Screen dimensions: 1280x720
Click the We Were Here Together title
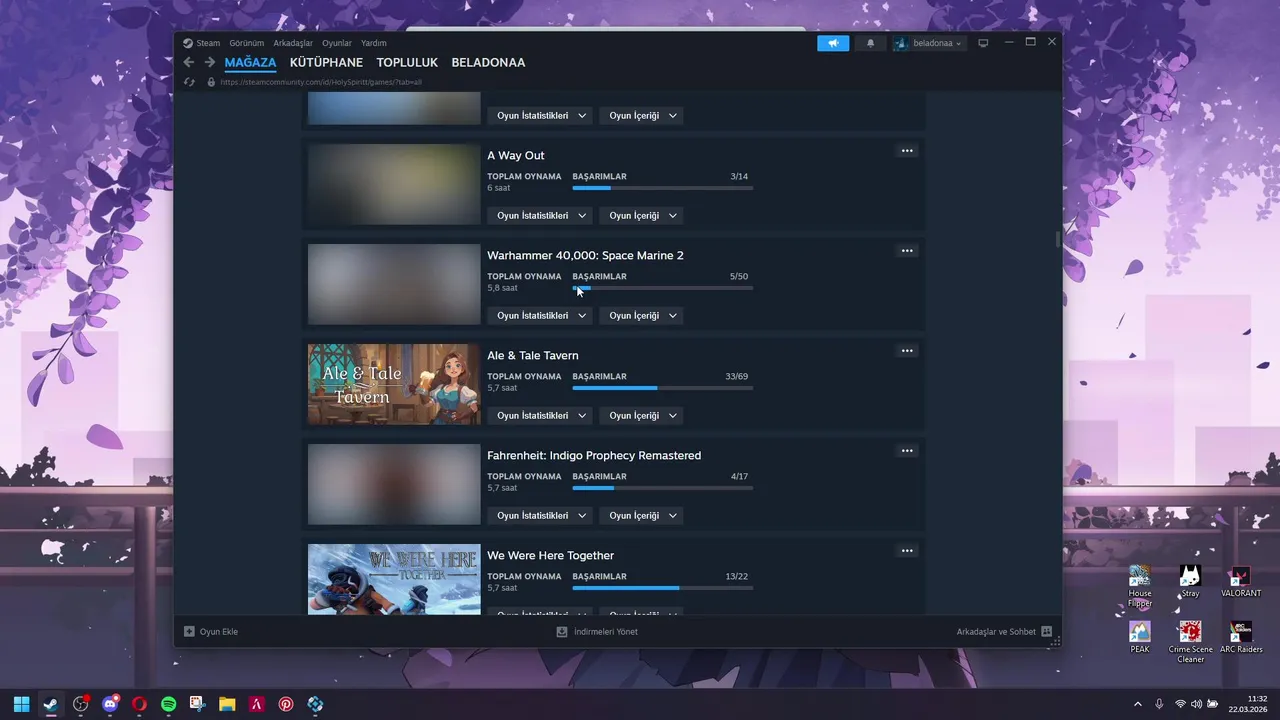tap(550, 555)
